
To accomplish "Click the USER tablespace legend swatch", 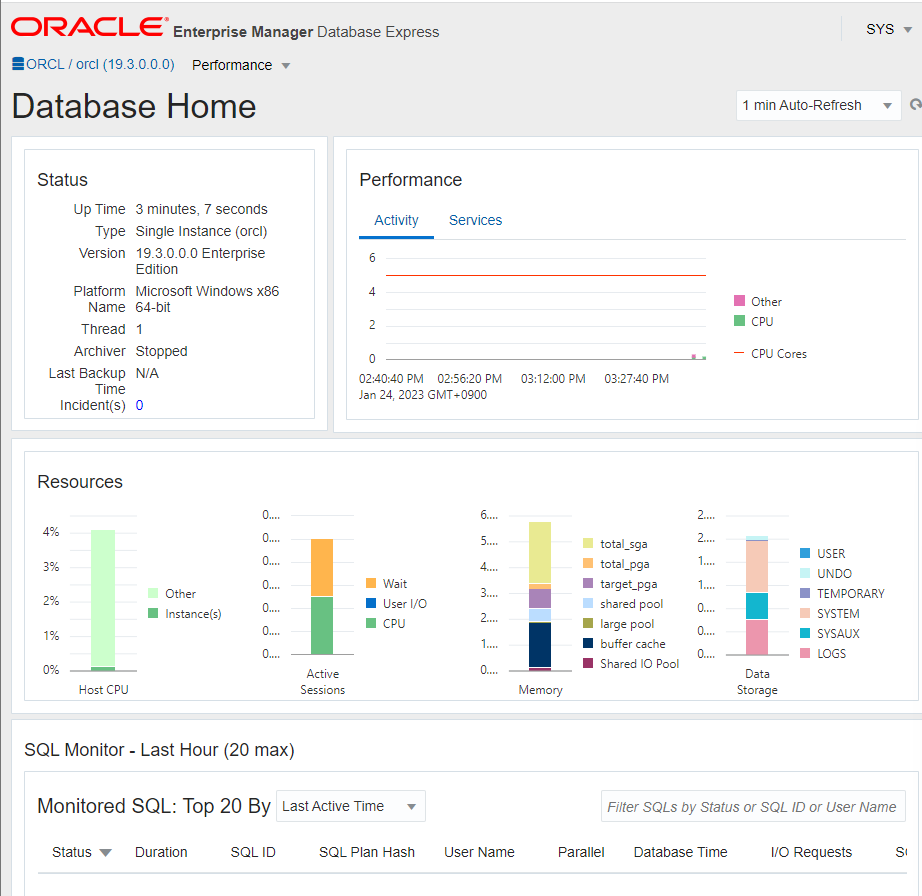I will (x=805, y=553).
